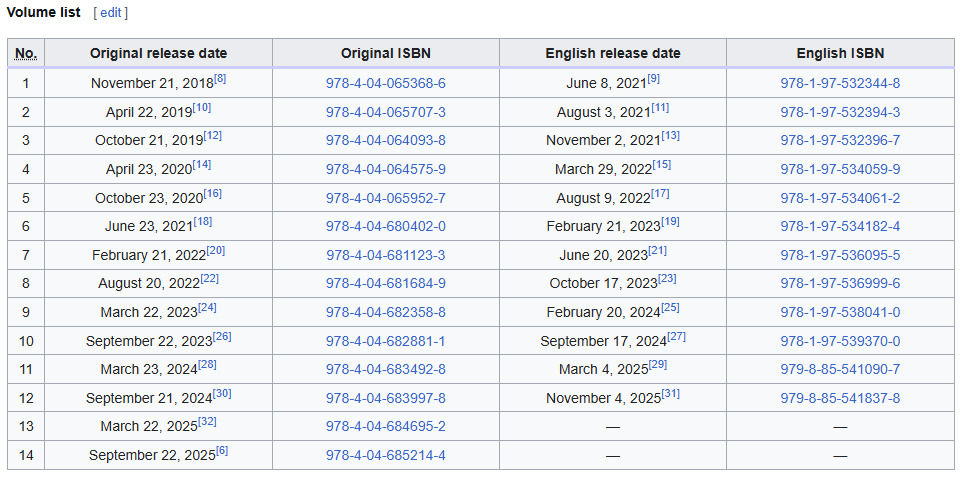
Task: Open original ISBN 978-4-04-685214-4
Action: pyautogui.click(x=386, y=455)
